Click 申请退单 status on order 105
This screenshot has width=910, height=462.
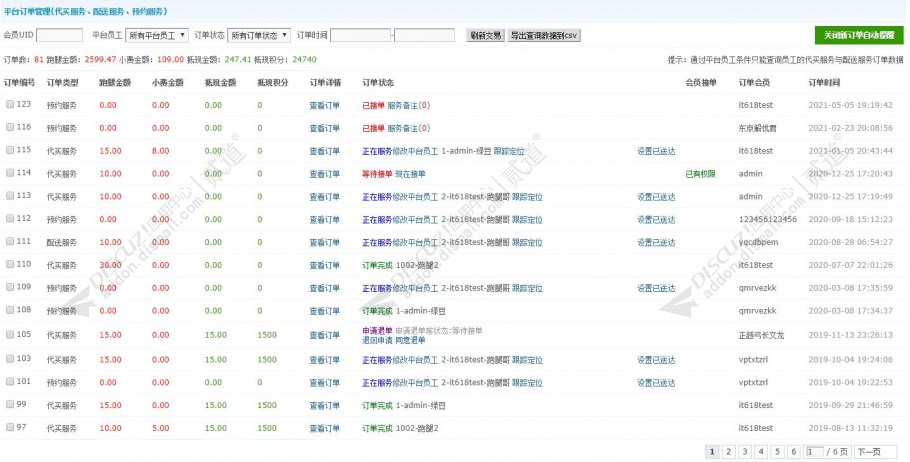click(x=377, y=331)
